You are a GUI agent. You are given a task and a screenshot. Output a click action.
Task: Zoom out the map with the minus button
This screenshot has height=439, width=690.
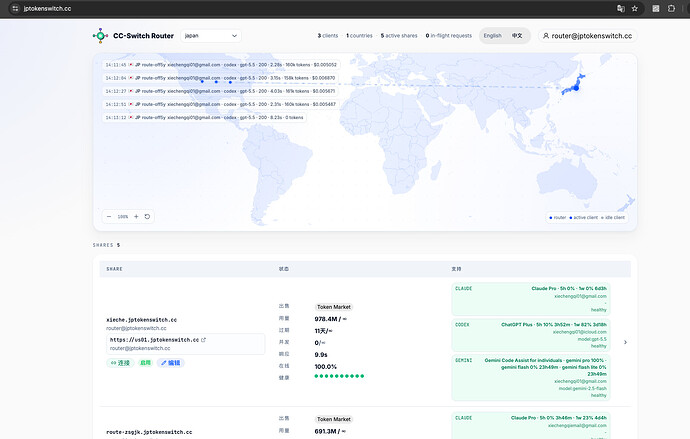(109, 216)
